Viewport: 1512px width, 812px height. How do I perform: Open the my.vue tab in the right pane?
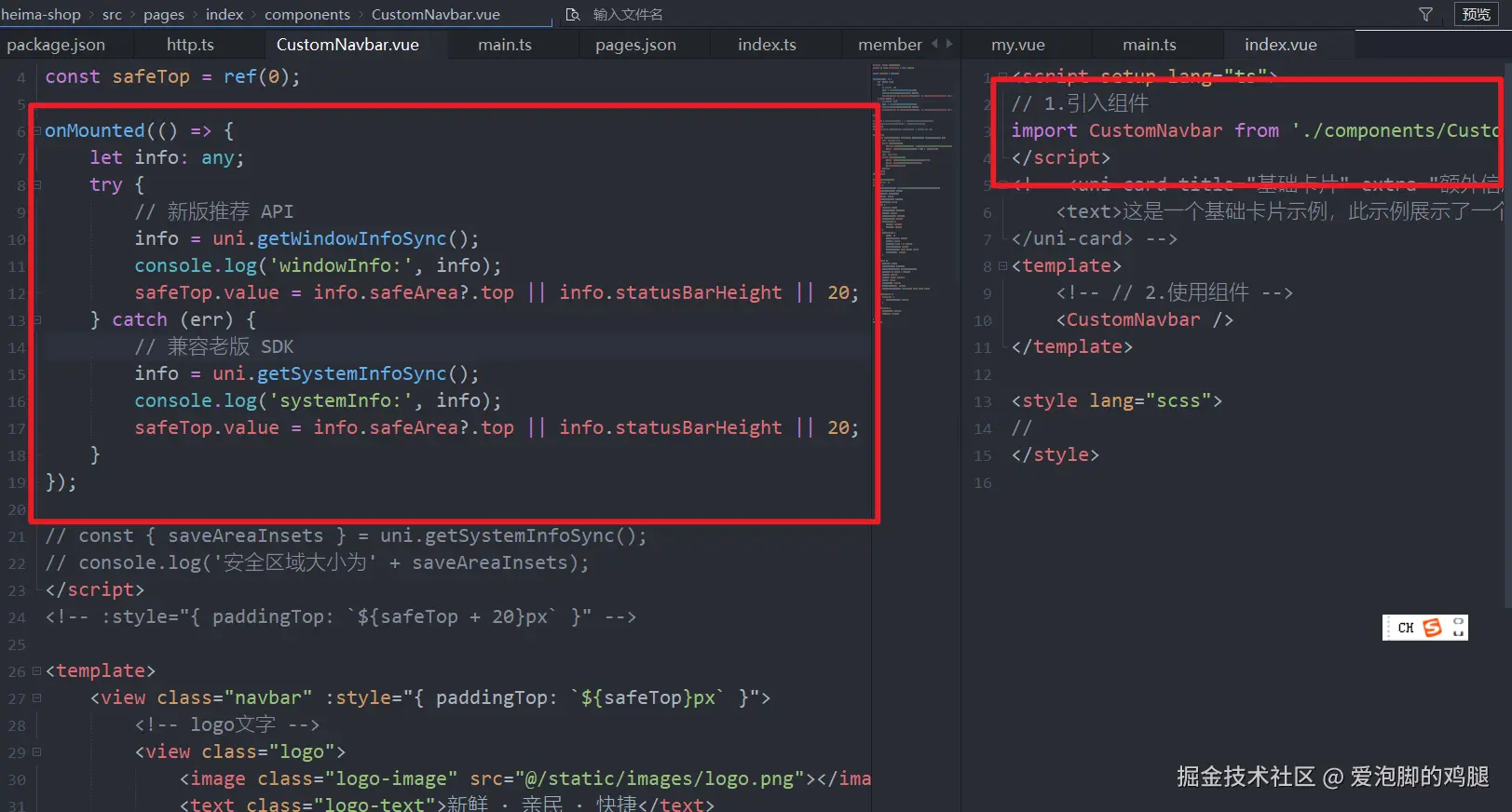click(x=1017, y=45)
